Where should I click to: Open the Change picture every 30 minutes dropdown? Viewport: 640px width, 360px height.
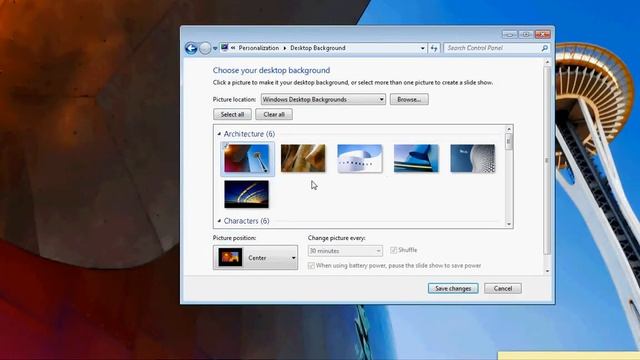[x=345, y=251]
